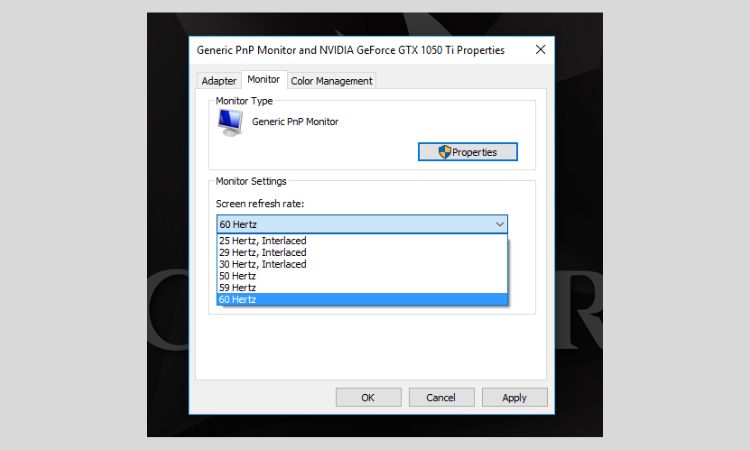The image size is (750, 450).
Task: Close the Properties dialog window
Action: coord(540,50)
